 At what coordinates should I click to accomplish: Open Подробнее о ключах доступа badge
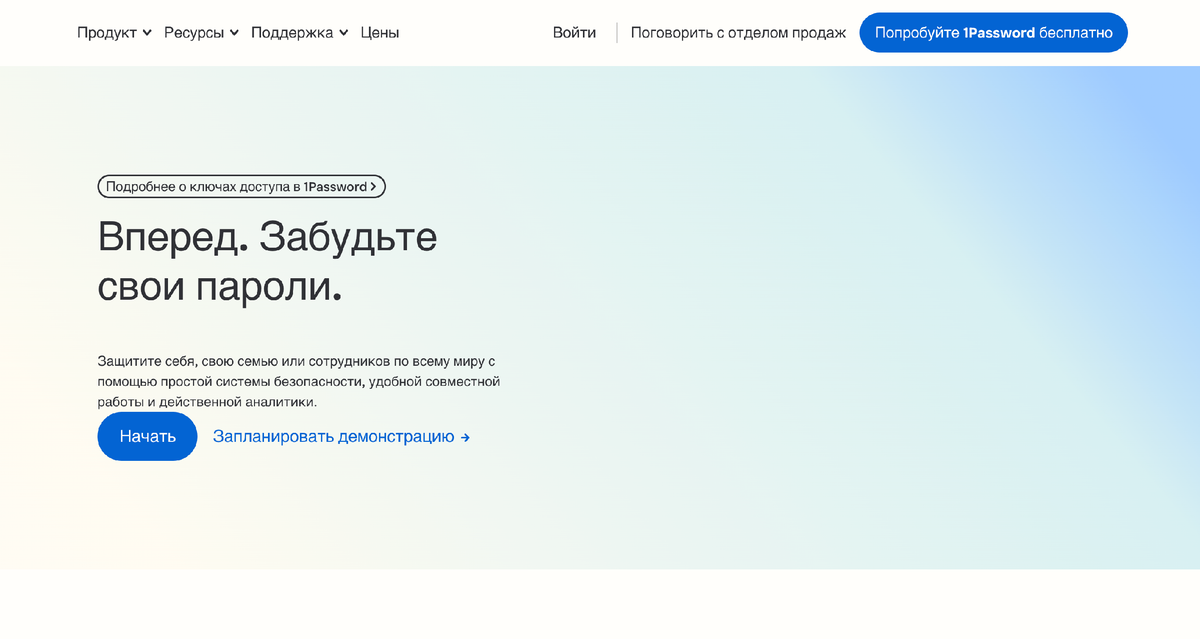241,186
